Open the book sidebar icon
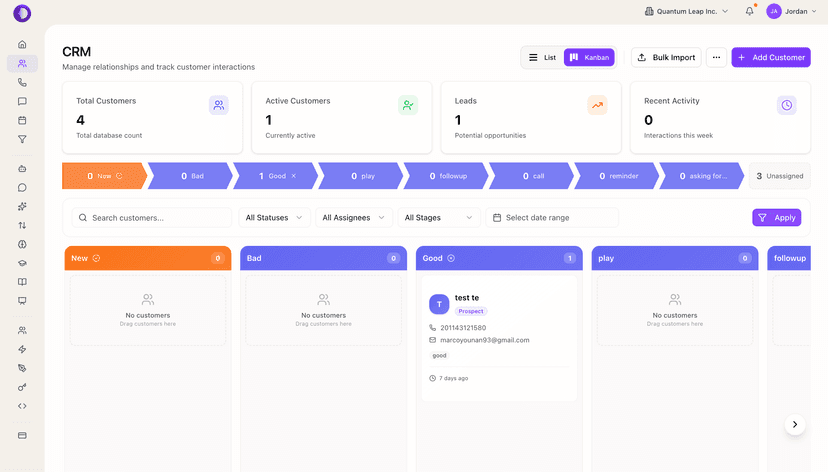The image size is (828, 472). point(22,282)
